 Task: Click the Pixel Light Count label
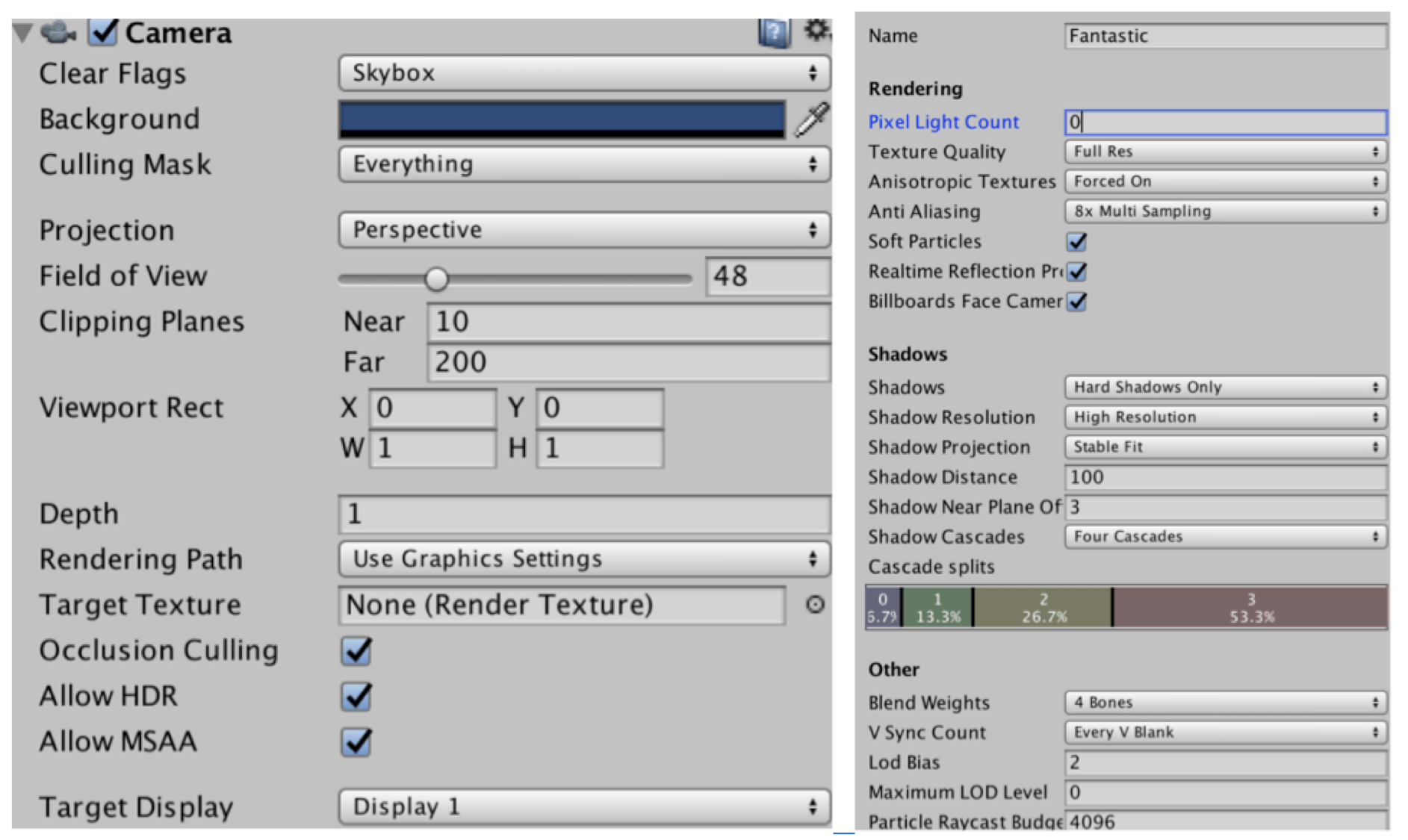pos(943,122)
